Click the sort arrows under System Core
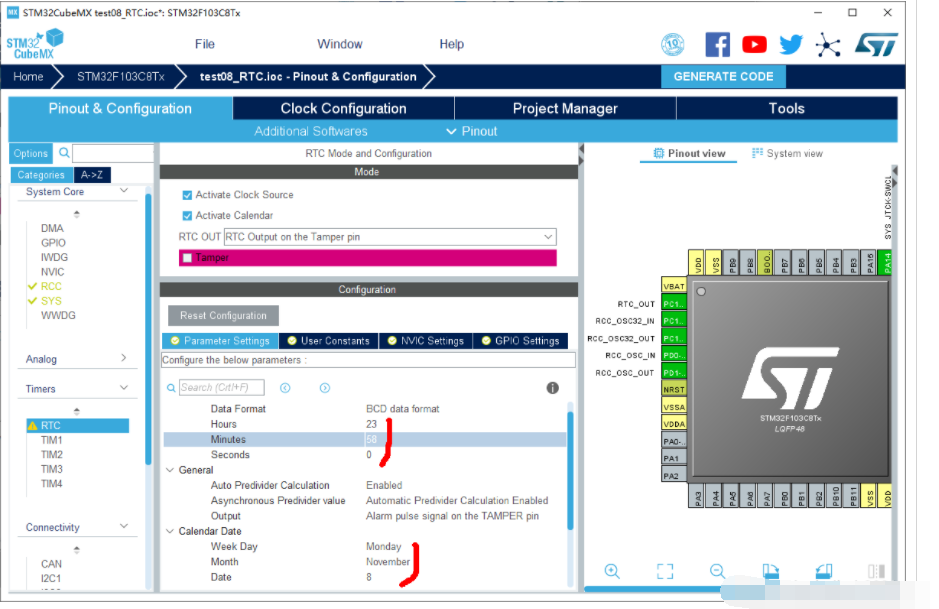 (77, 214)
